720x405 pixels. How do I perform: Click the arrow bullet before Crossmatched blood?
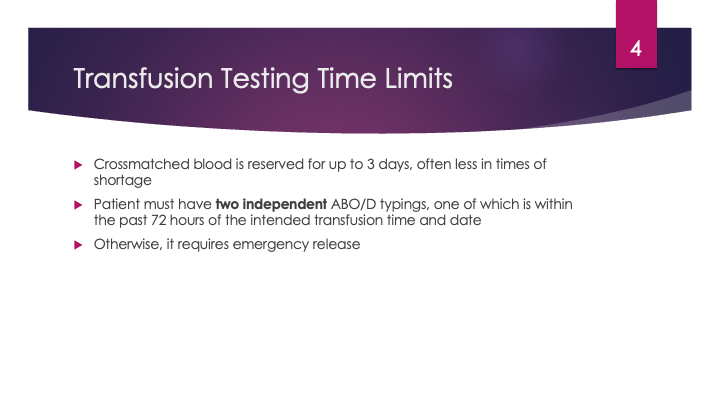point(79,164)
